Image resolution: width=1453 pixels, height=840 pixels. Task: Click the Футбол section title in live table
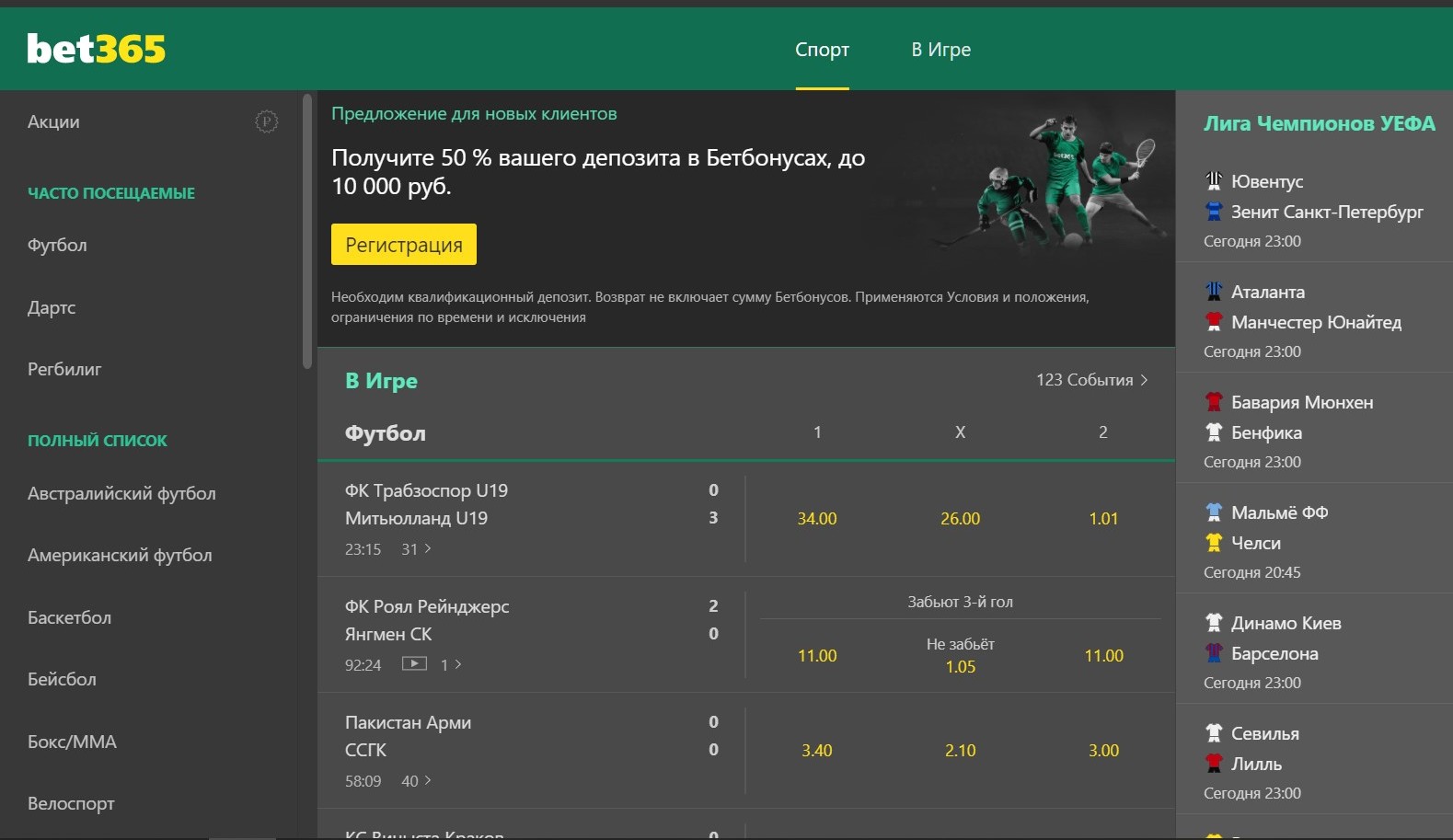point(386,432)
